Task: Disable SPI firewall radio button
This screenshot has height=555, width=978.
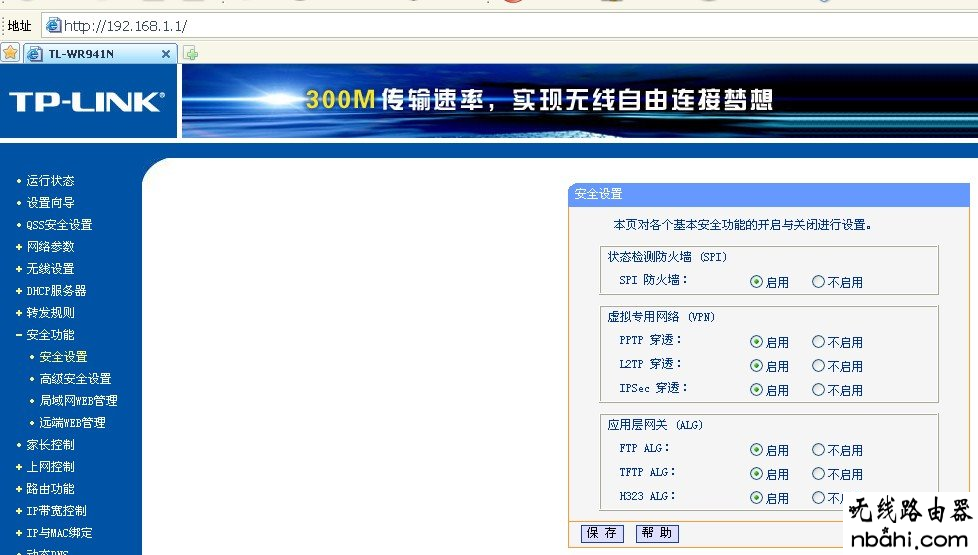Action: [x=818, y=282]
